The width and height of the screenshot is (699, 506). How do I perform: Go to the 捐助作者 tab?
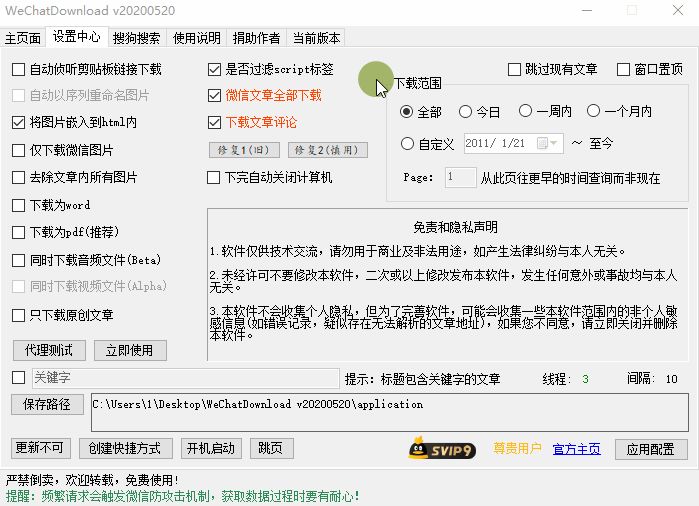(256, 38)
